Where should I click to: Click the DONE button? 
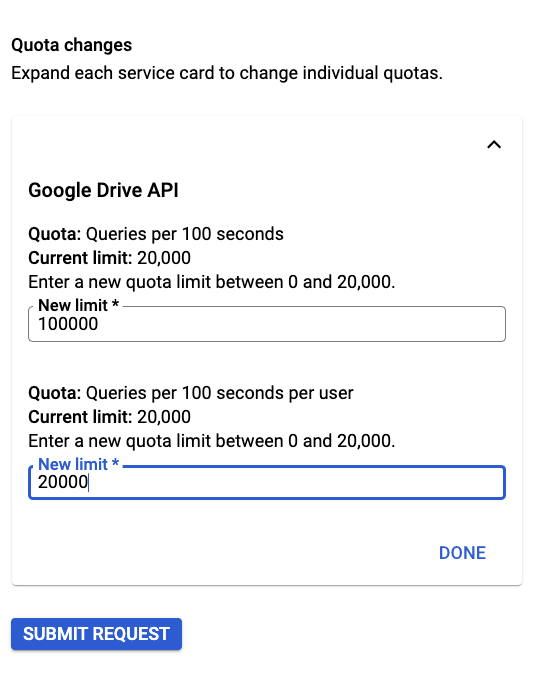coord(462,553)
